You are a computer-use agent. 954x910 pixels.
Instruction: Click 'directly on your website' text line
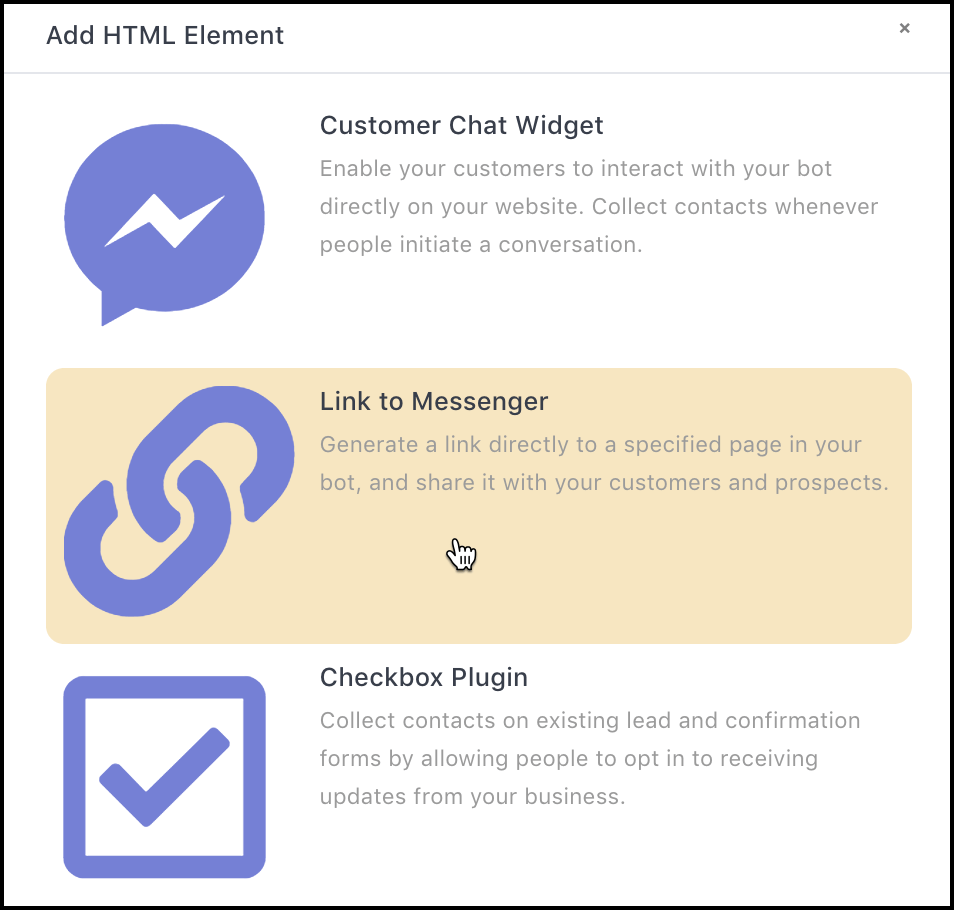[x=599, y=207]
